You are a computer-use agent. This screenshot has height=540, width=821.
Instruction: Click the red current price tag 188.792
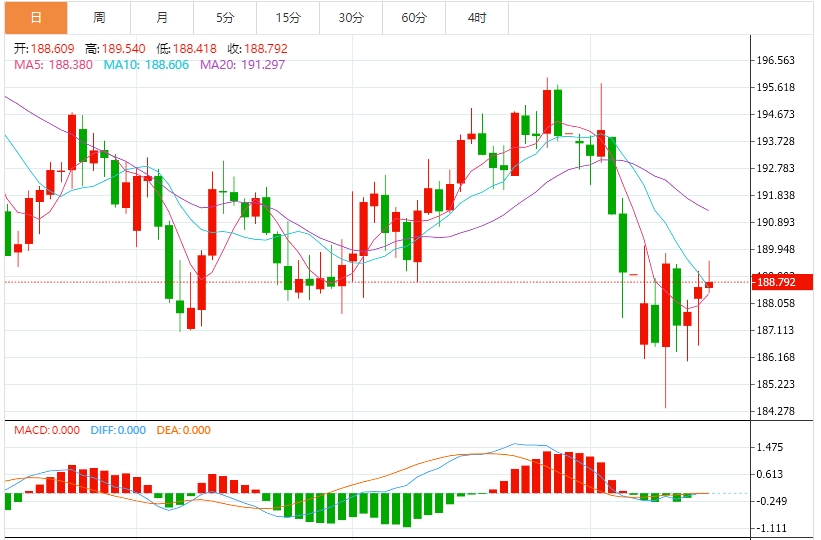point(782,282)
